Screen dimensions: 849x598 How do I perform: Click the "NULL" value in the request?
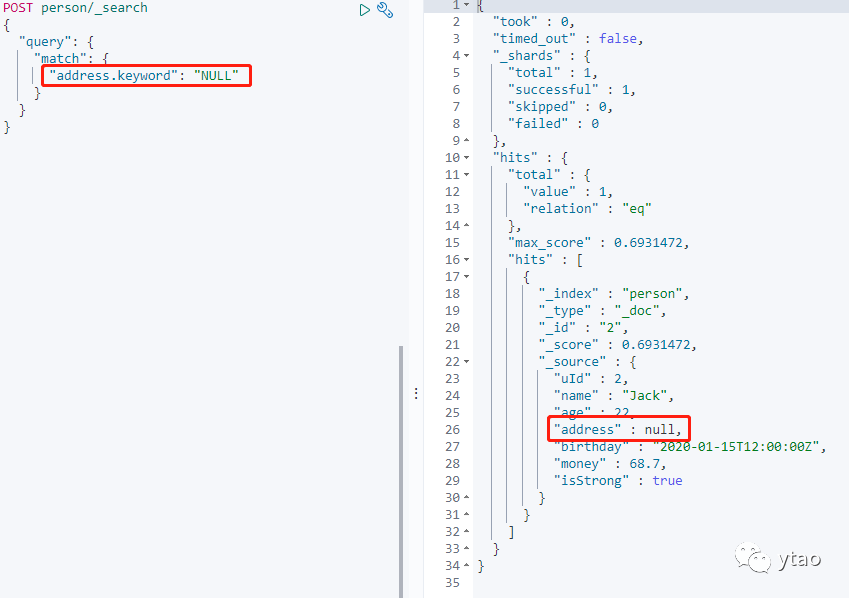216,75
